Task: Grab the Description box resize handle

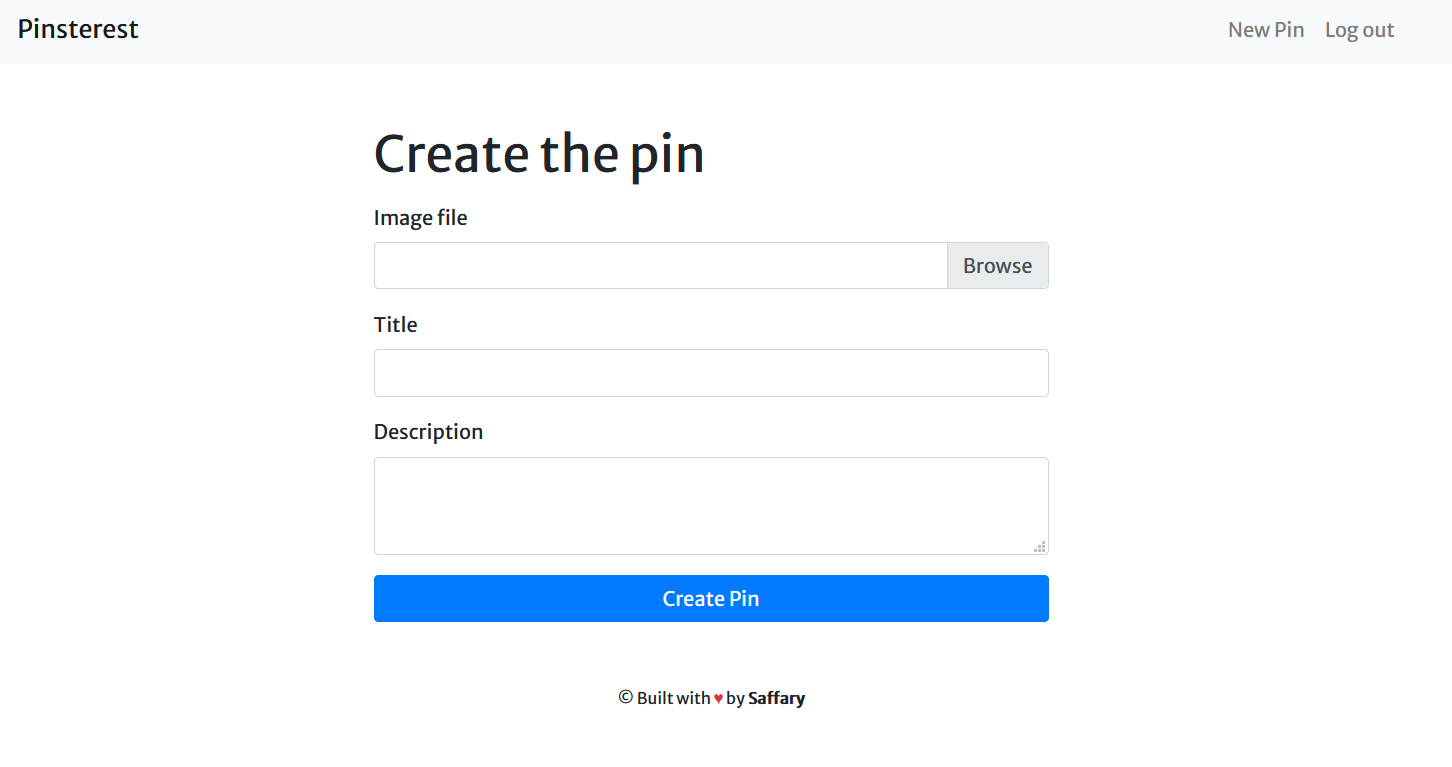Action: [x=1040, y=547]
